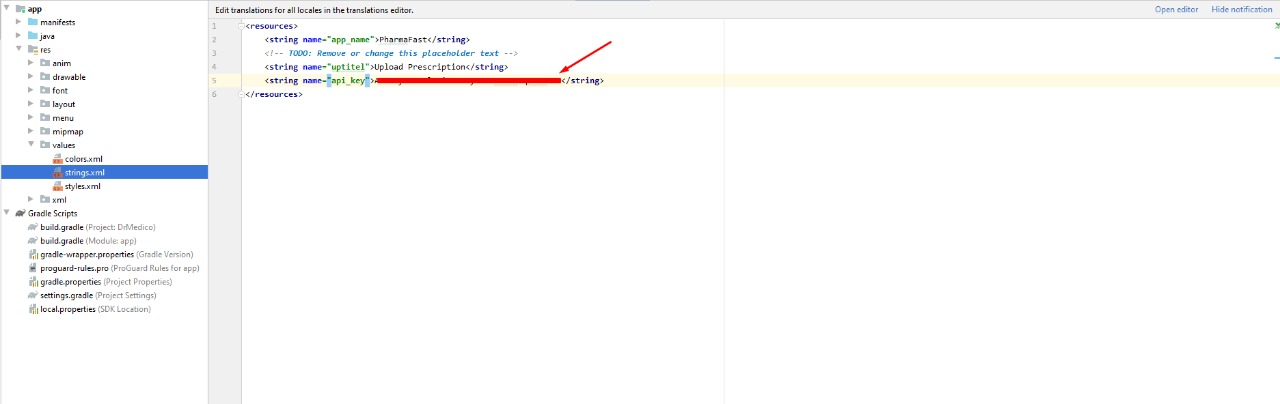Collapse the Gradle Scripts node arrow
Viewport: 1280px width, 404px height.
coord(7,214)
